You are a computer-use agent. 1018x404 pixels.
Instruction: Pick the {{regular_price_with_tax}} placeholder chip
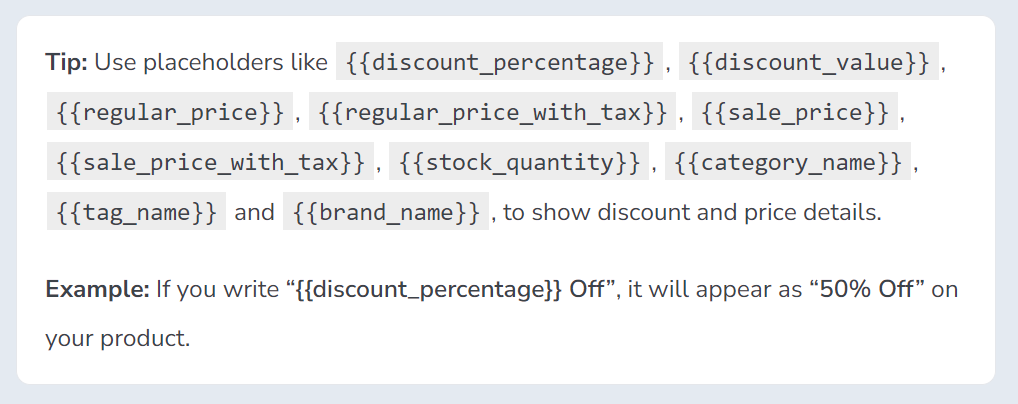click(493, 112)
